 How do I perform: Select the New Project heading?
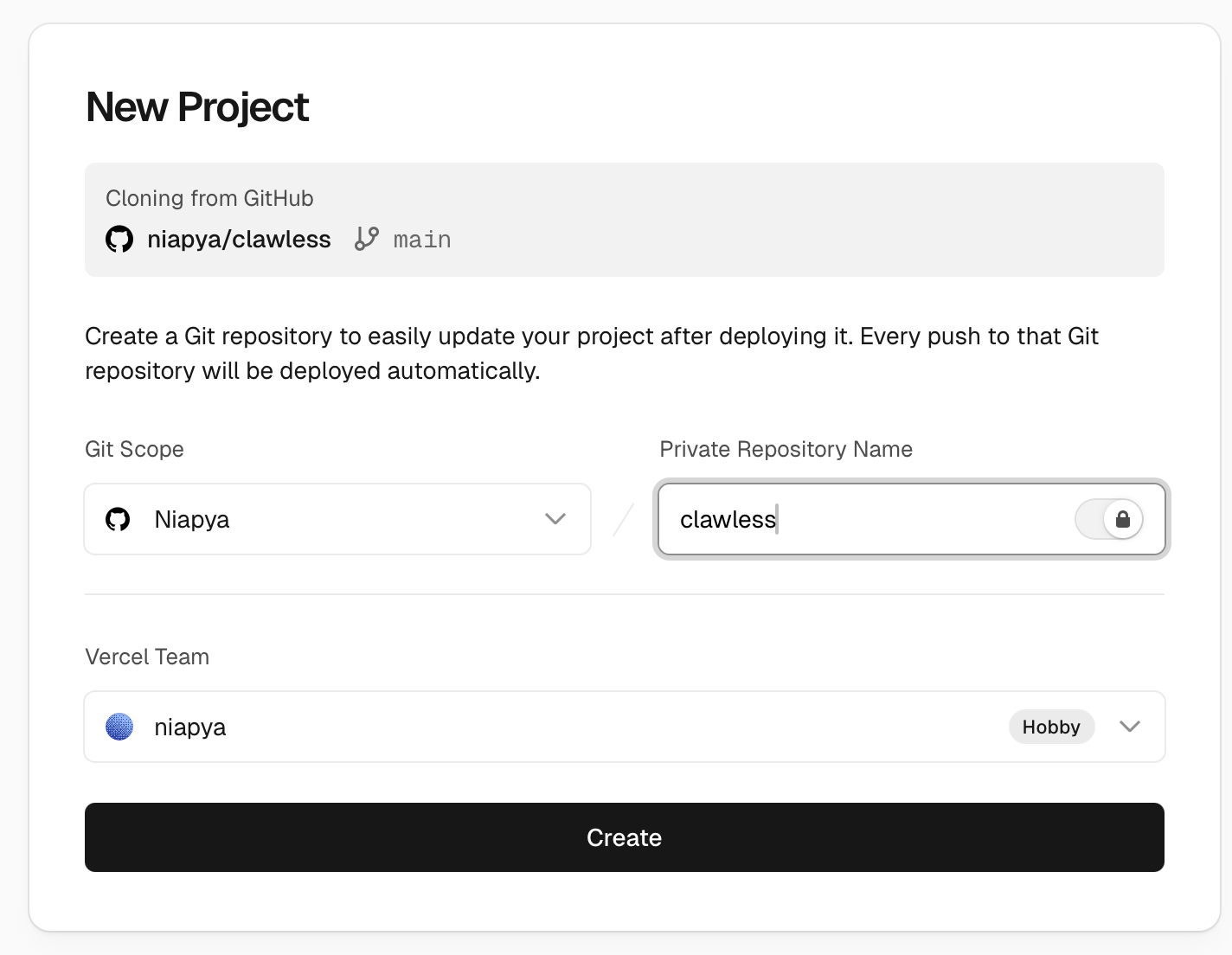click(x=196, y=106)
